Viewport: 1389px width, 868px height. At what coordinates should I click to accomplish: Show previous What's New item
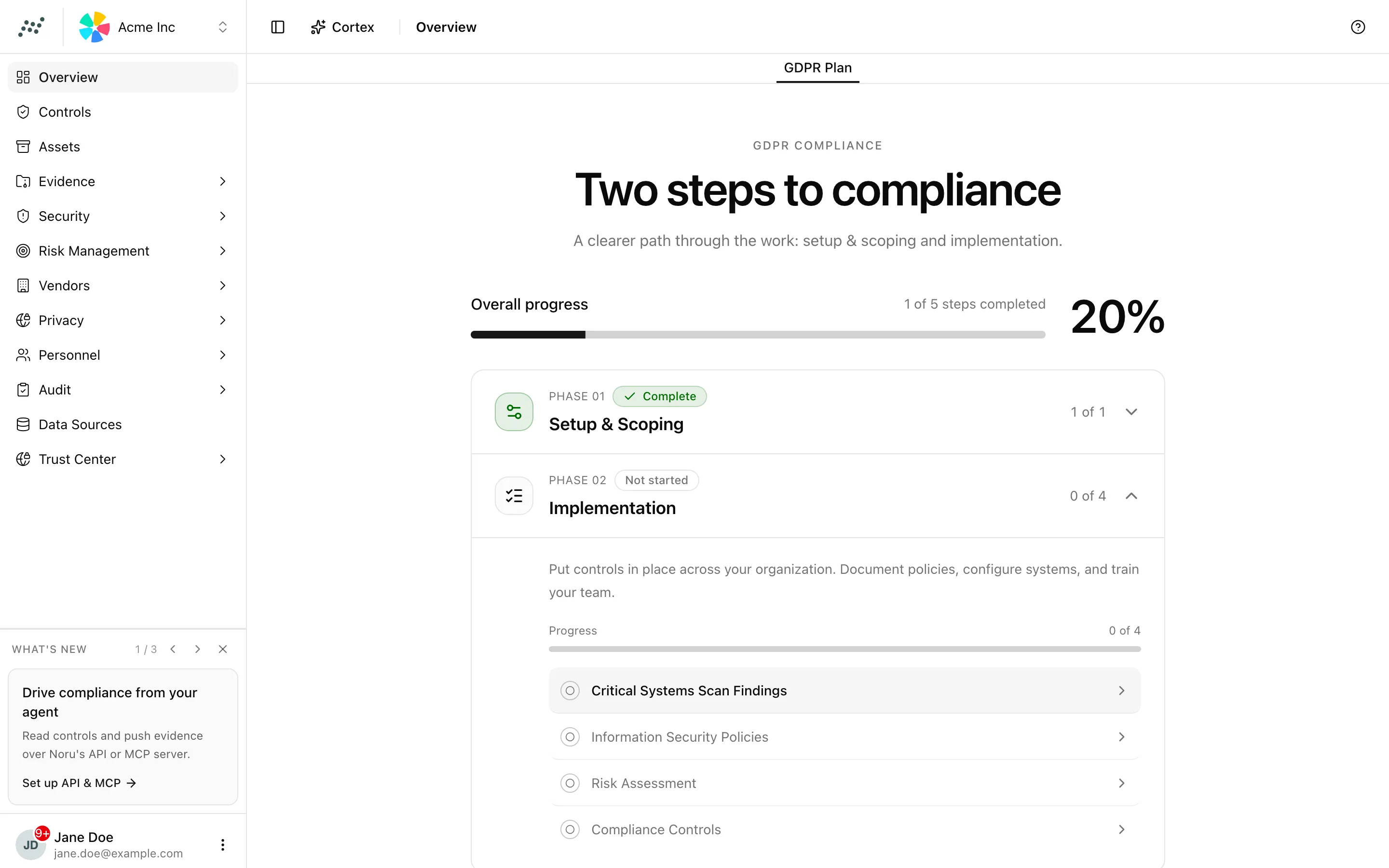coord(173,649)
